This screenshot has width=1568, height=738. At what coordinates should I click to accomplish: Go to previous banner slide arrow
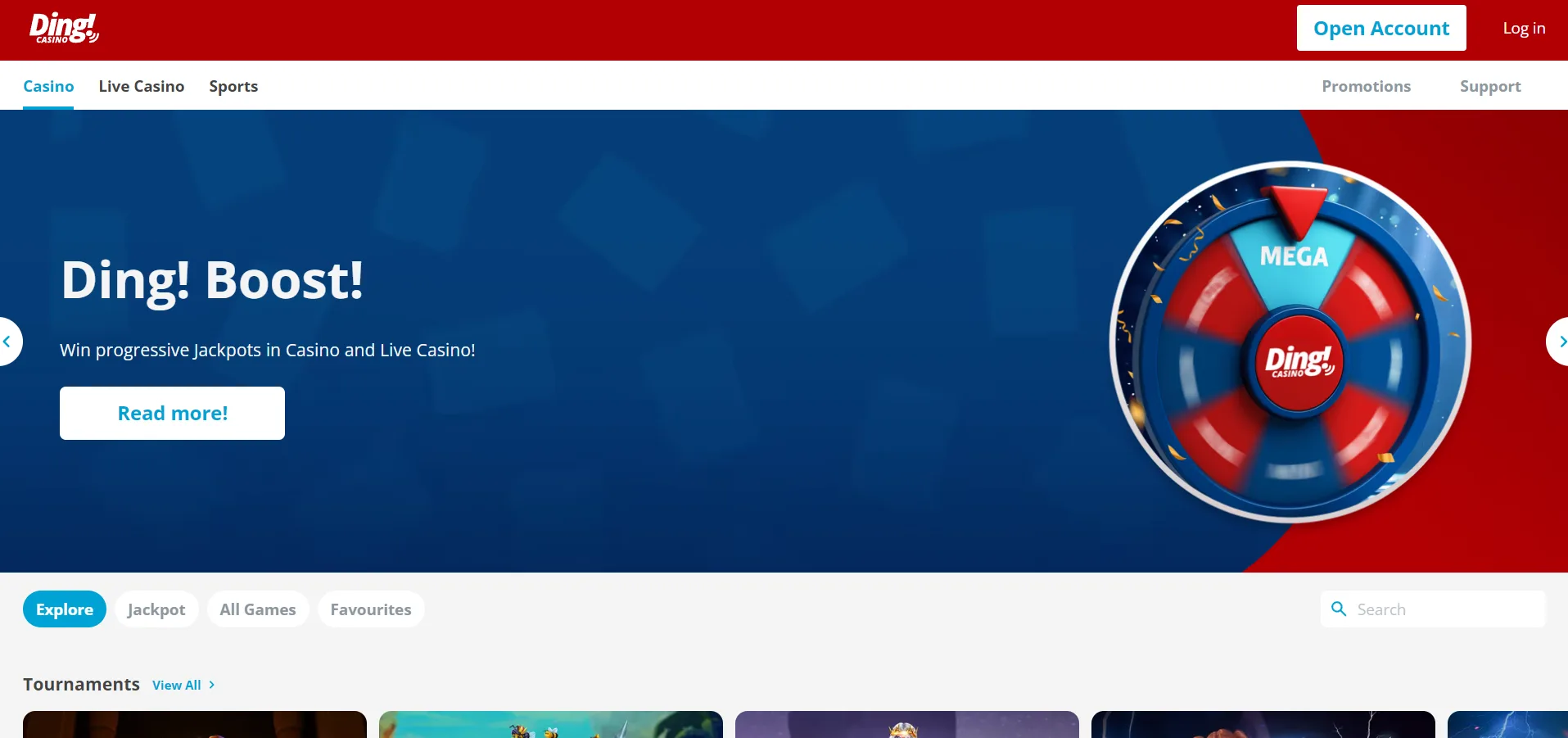coord(7,342)
